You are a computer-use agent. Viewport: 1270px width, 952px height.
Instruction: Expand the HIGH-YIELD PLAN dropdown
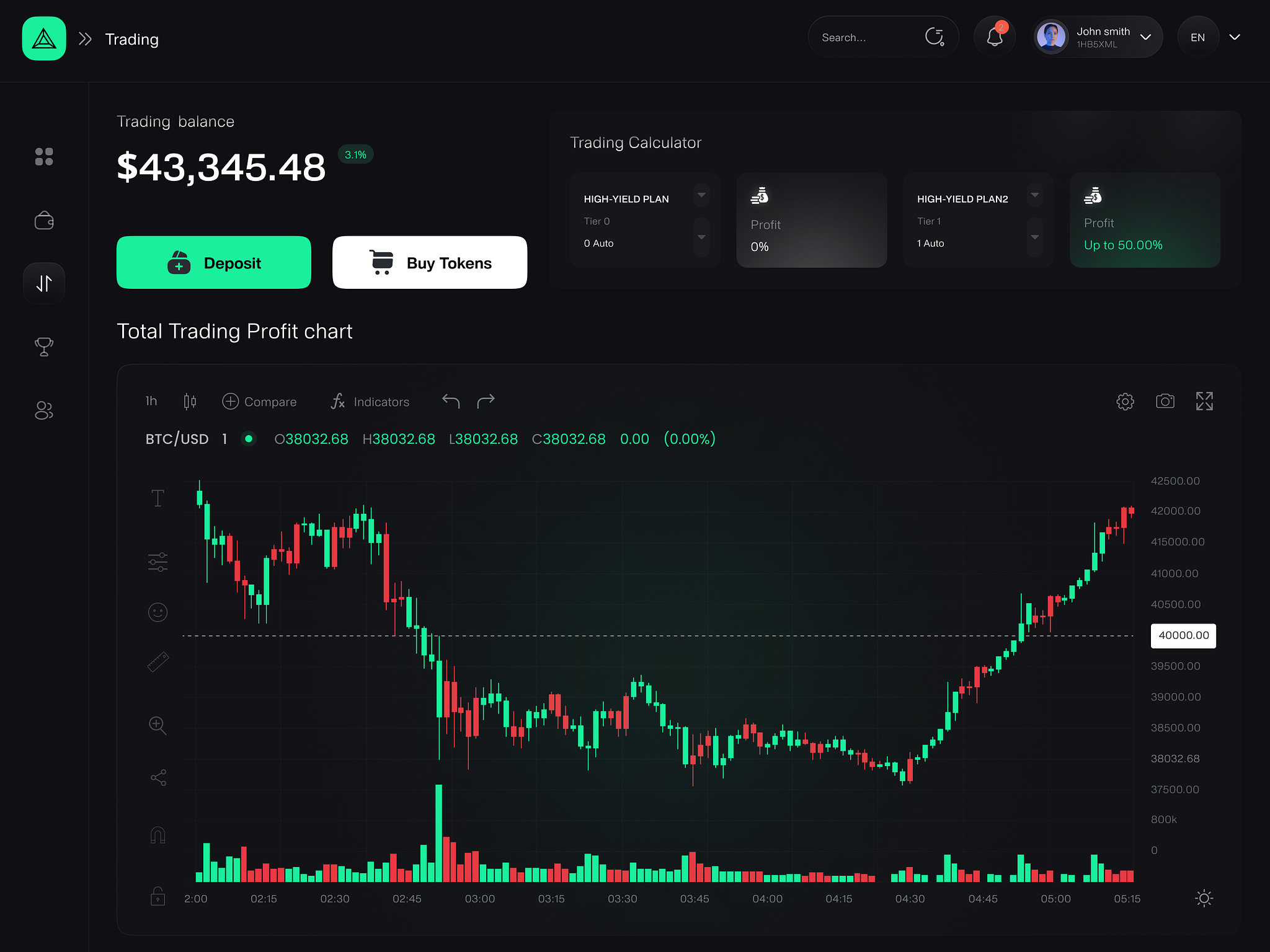click(x=701, y=195)
